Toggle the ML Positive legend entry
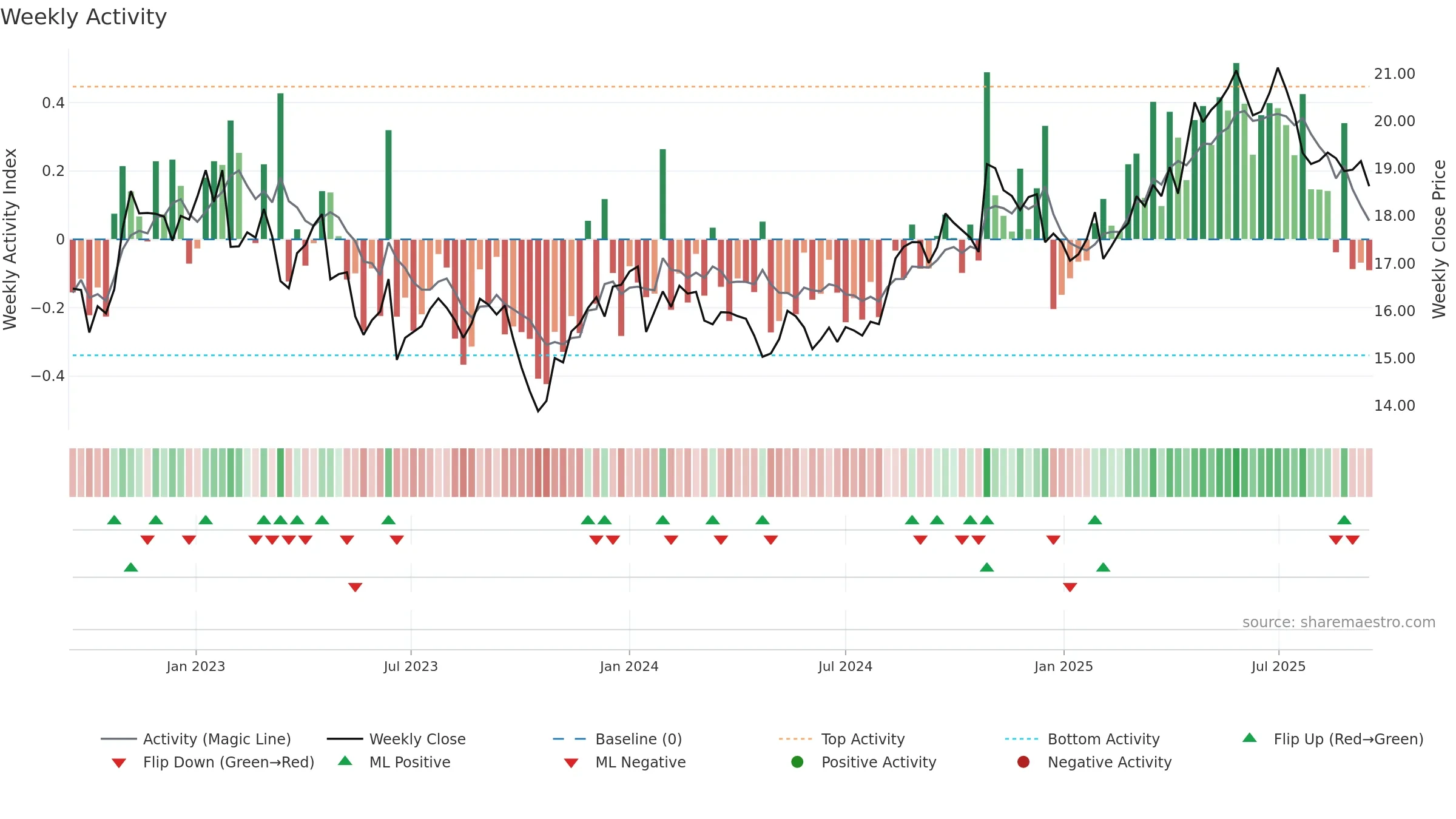Screen dimensions: 1456x819 394,762
